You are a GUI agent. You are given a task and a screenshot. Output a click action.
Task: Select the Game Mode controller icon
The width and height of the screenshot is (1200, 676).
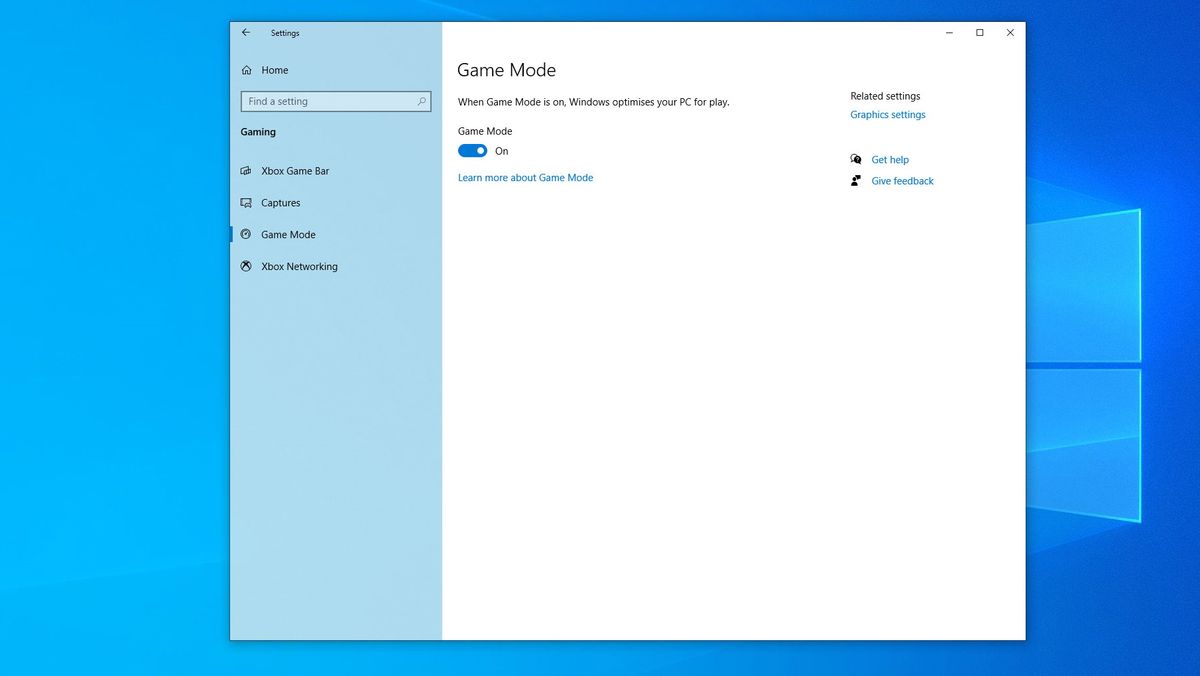(x=245, y=234)
